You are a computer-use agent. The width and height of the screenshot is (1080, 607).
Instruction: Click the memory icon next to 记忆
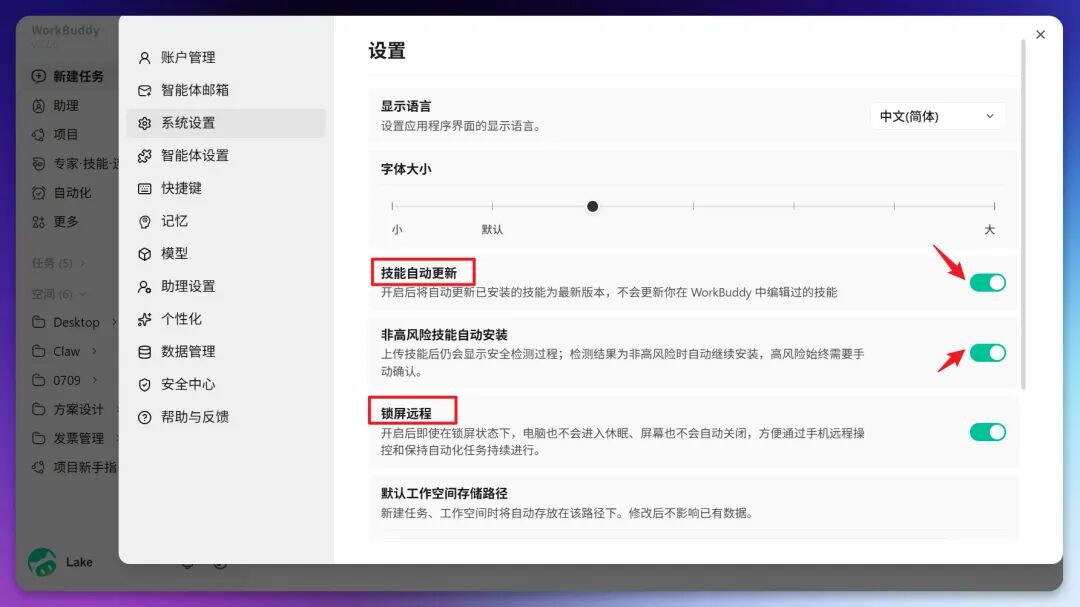tap(144, 222)
